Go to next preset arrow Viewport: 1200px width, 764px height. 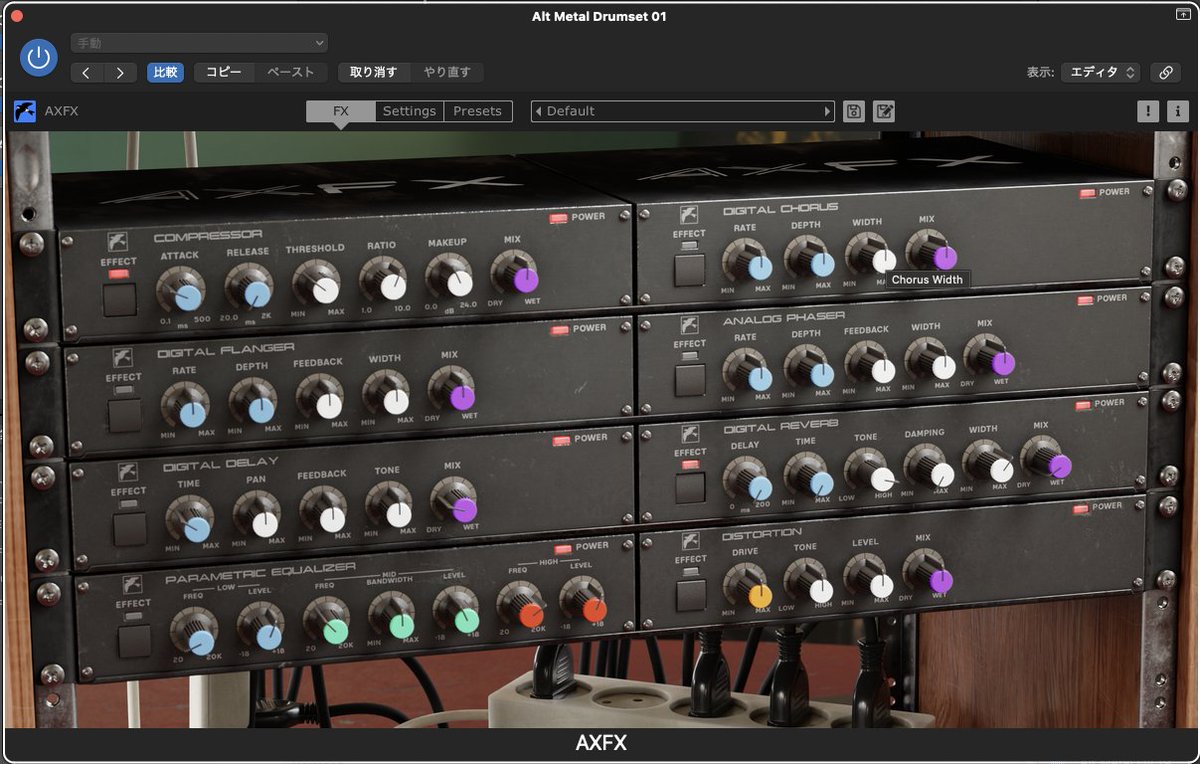[x=121, y=73]
